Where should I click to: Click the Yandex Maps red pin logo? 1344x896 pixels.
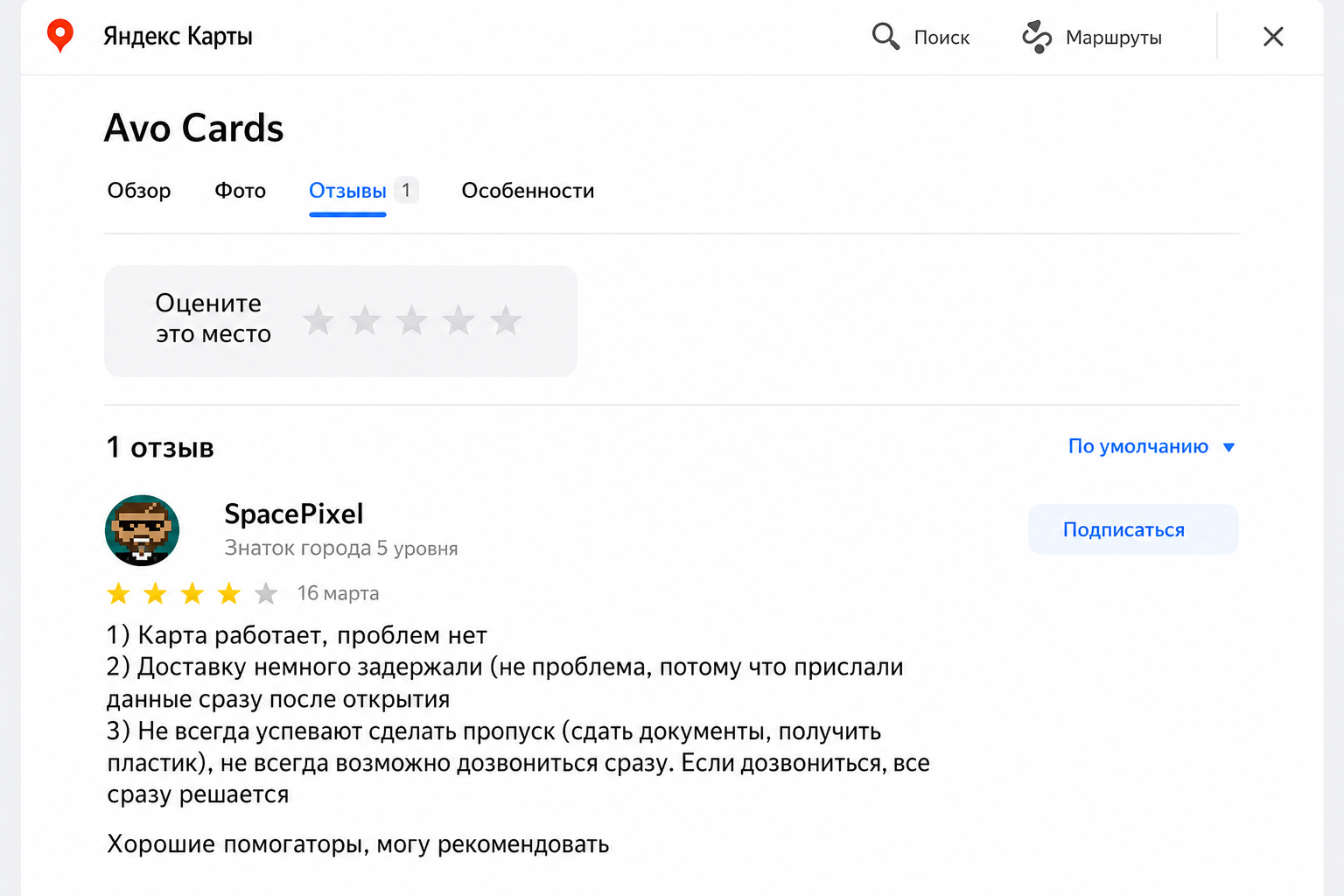coord(59,36)
